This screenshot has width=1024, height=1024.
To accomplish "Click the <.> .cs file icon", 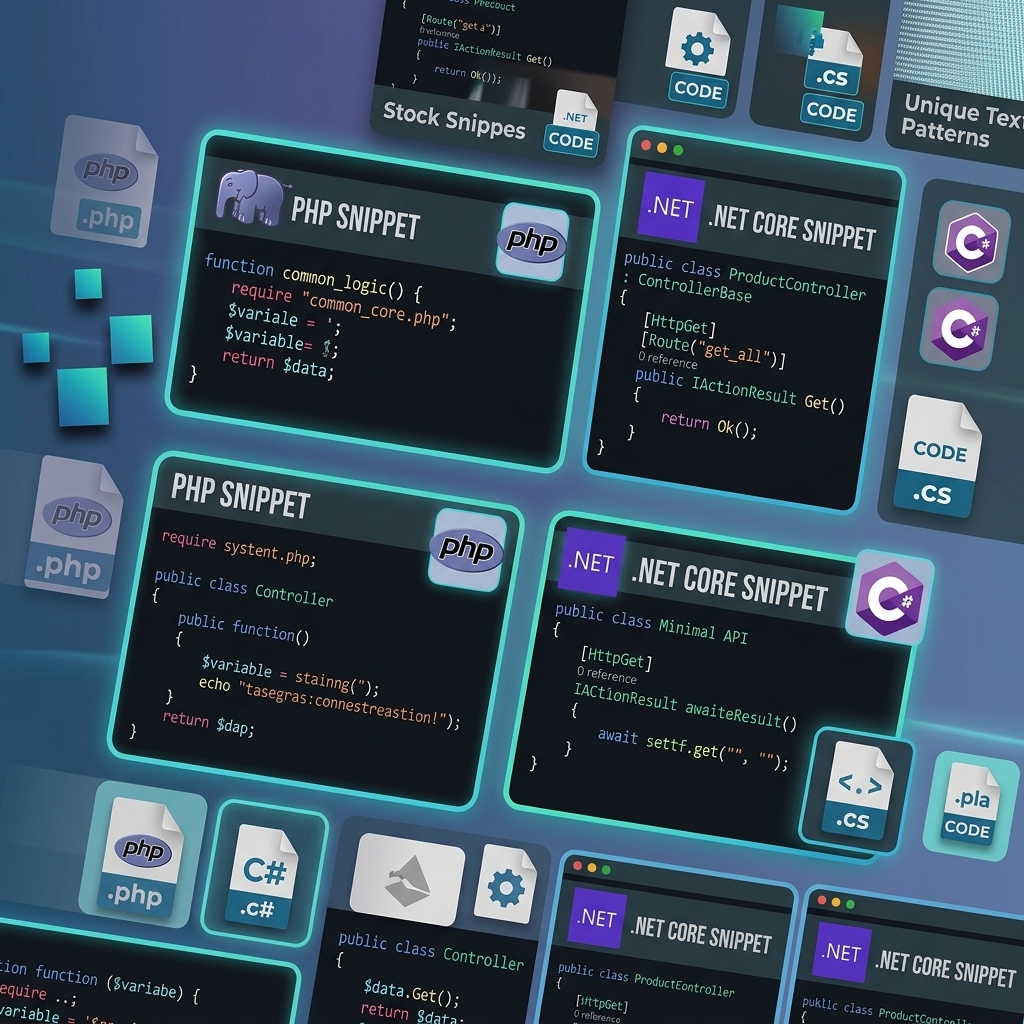I will click(x=857, y=790).
